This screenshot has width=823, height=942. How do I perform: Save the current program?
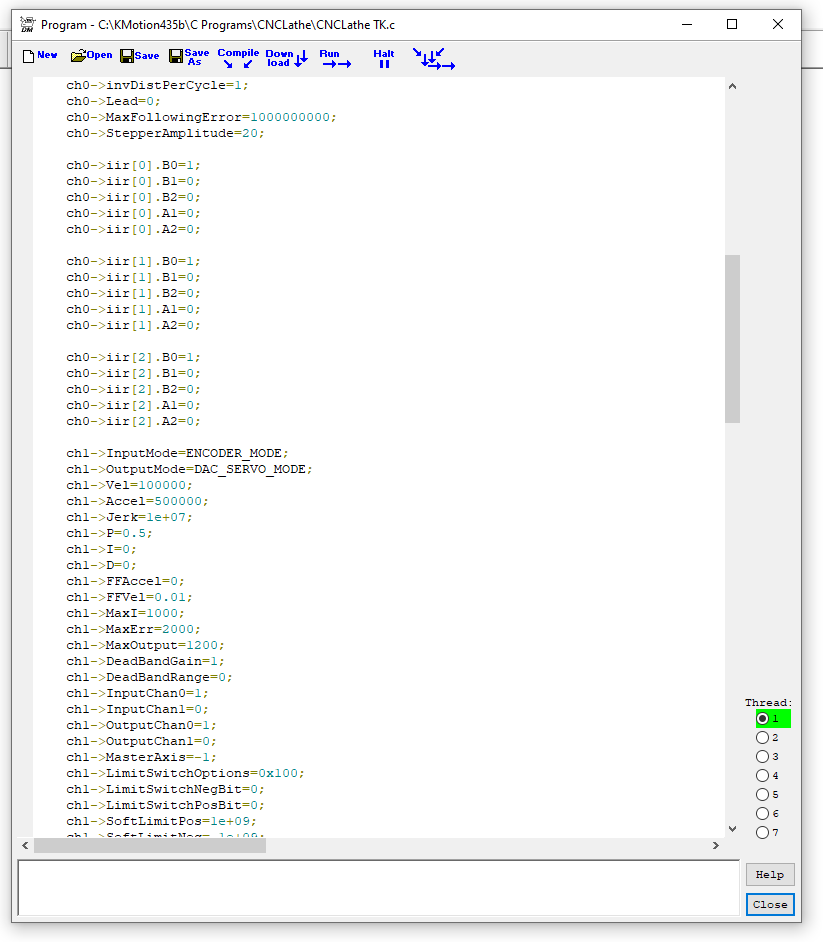(139, 56)
